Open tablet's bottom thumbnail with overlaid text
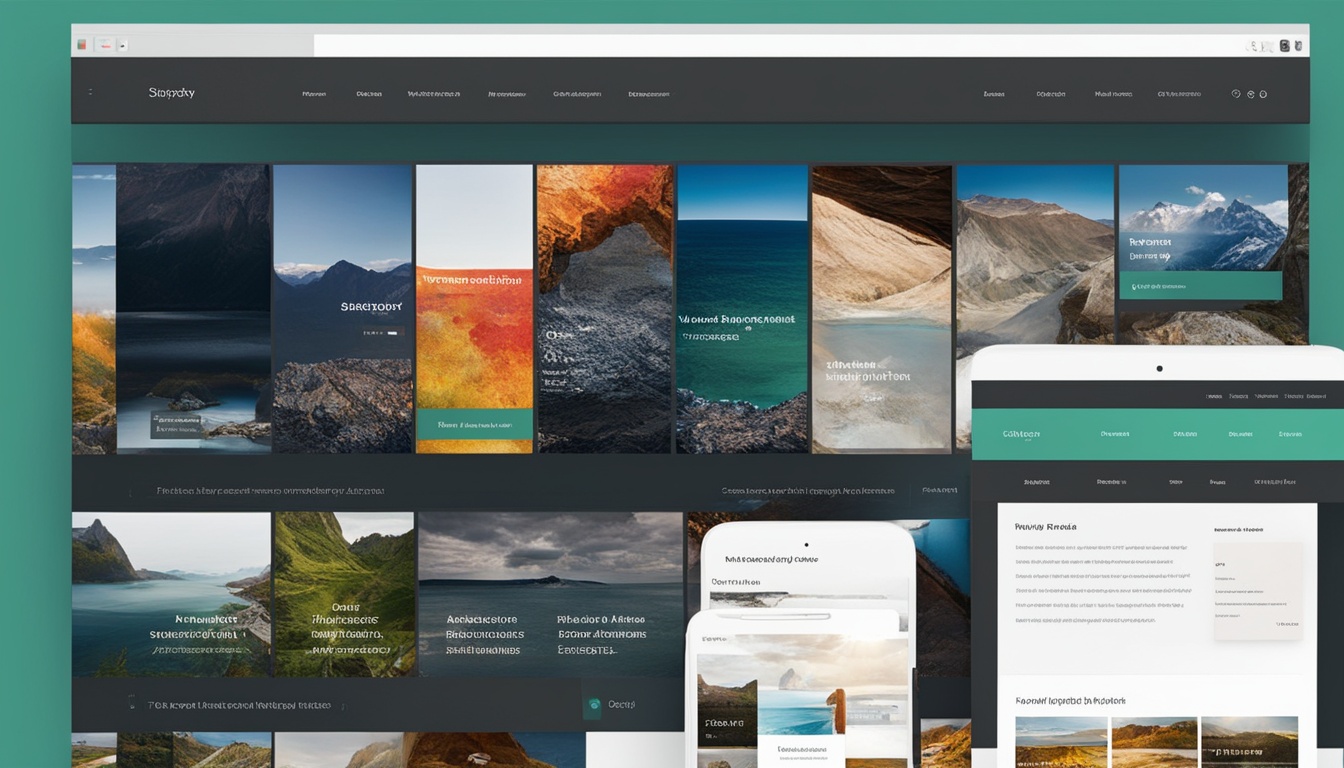1344x768 pixels. (1249, 742)
